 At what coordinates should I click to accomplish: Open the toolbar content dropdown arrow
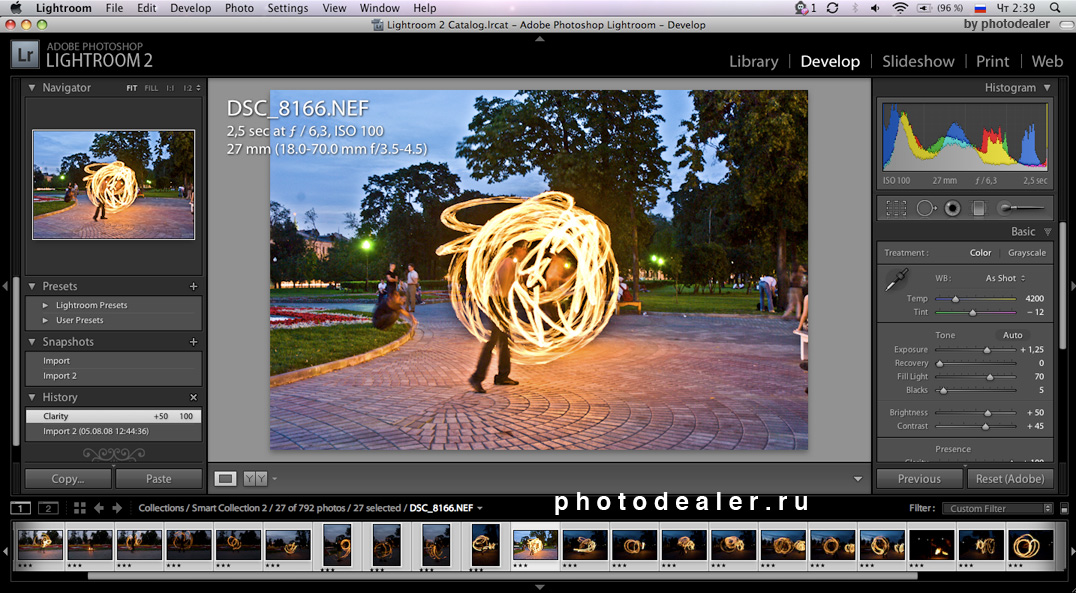coord(858,478)
